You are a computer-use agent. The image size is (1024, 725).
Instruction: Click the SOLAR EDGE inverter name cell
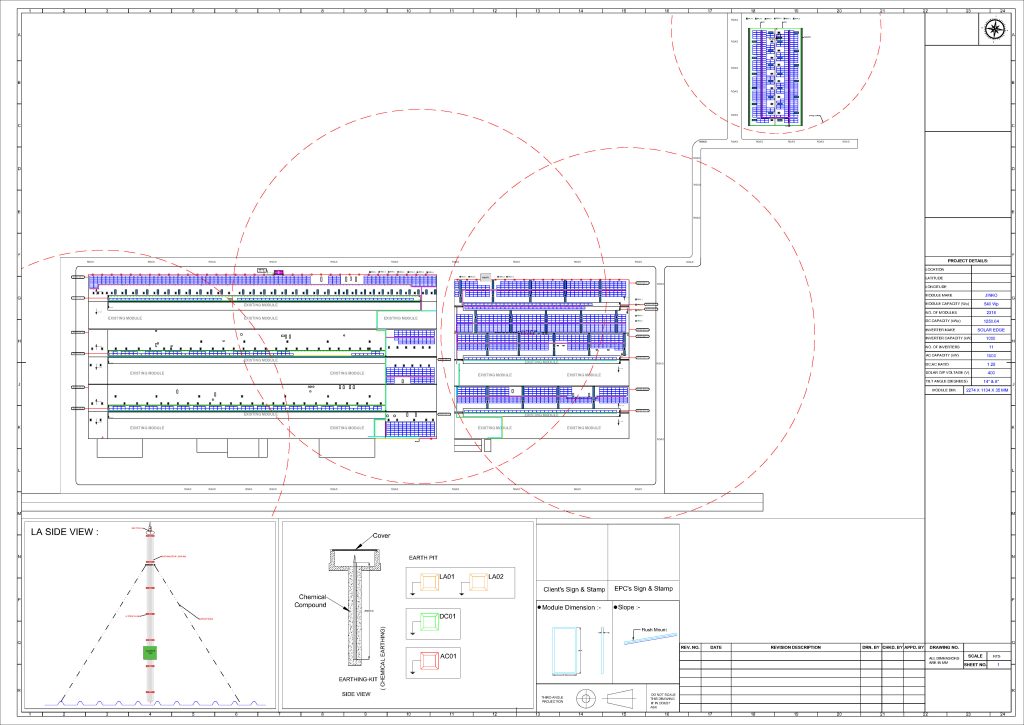pos(990,330)
